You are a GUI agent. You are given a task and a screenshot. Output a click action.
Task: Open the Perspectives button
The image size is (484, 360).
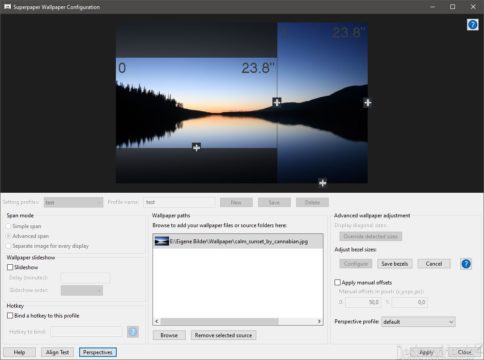coord(98,352)
